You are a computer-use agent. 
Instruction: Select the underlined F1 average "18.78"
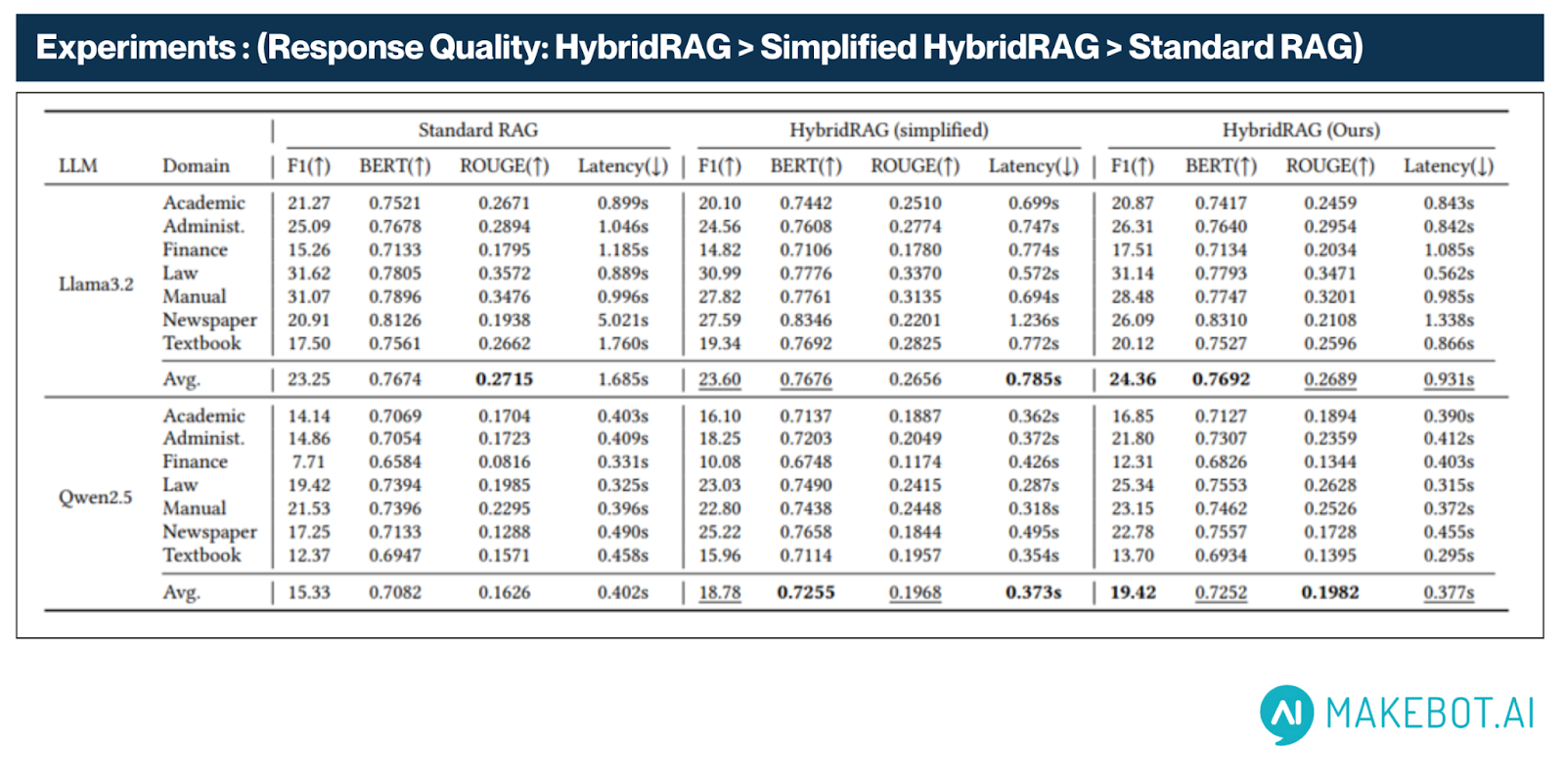coord(720,592)
